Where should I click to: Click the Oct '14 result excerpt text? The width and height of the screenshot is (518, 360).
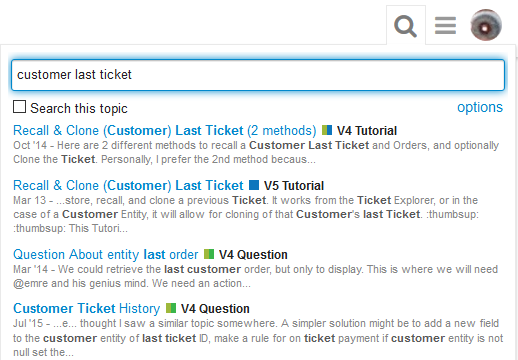pyautogui.click(x=256, y=152)
